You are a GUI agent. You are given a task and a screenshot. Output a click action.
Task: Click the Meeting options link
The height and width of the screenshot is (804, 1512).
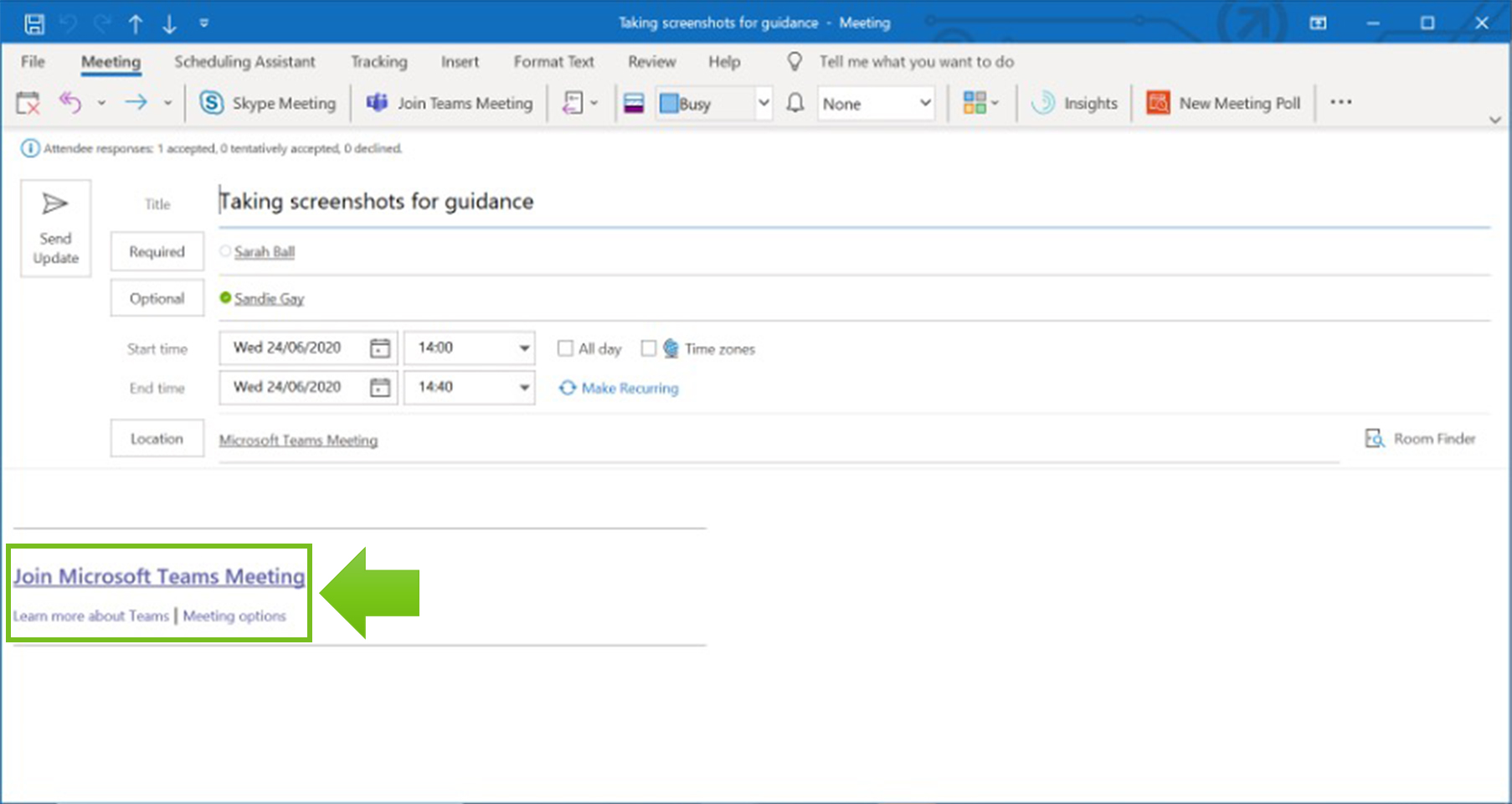point(234,616)
